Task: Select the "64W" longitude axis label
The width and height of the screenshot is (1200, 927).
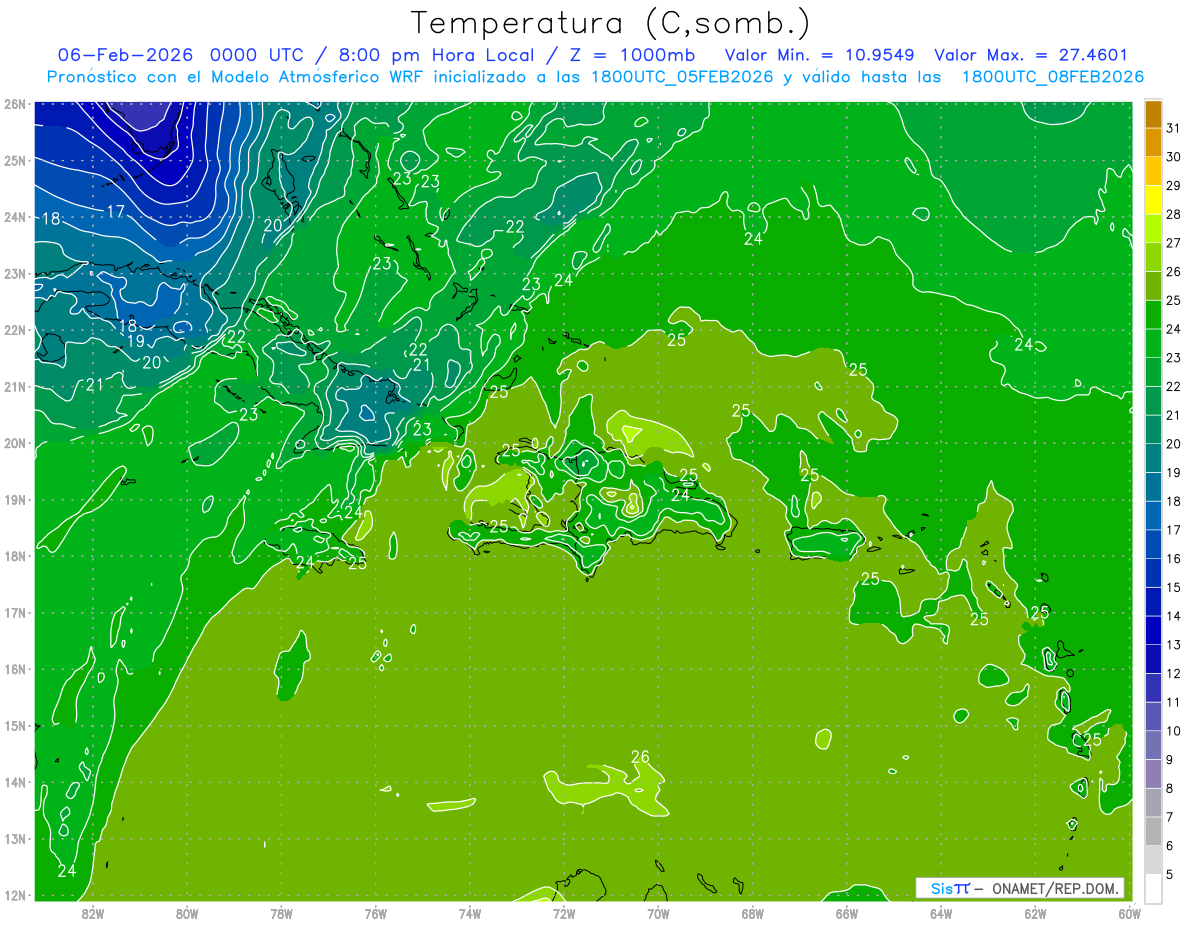Action: 941,912
